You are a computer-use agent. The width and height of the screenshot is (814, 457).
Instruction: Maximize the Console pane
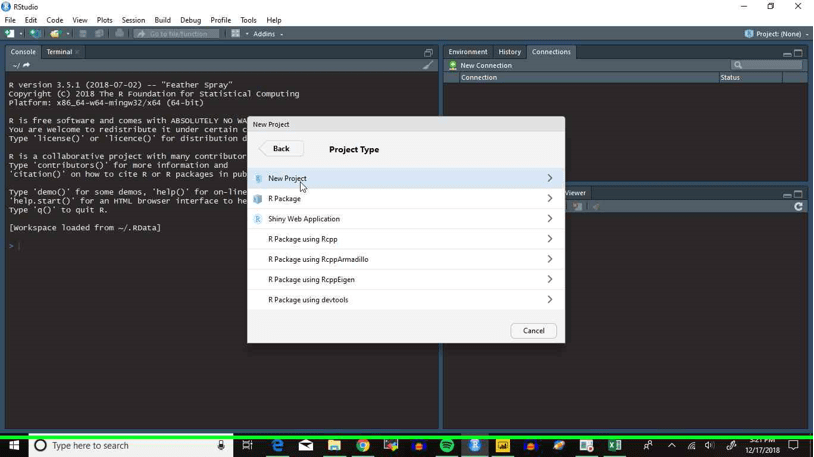pyautogui.click(x=428, y=52)
